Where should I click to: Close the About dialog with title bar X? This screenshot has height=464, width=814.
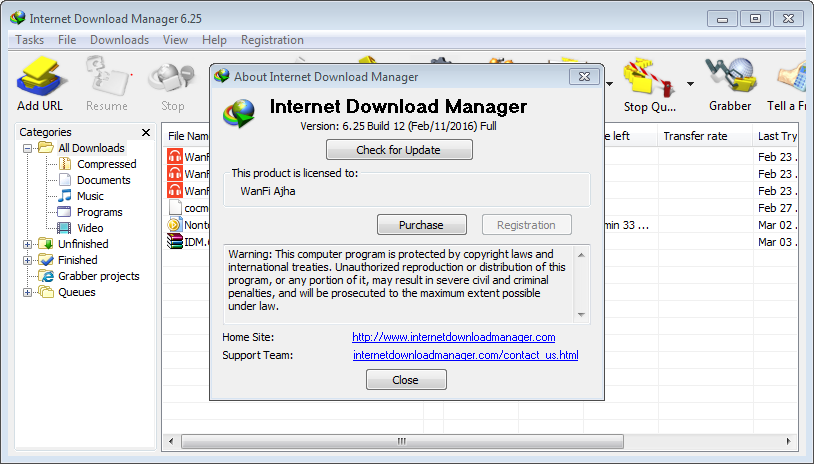point(584,77)
